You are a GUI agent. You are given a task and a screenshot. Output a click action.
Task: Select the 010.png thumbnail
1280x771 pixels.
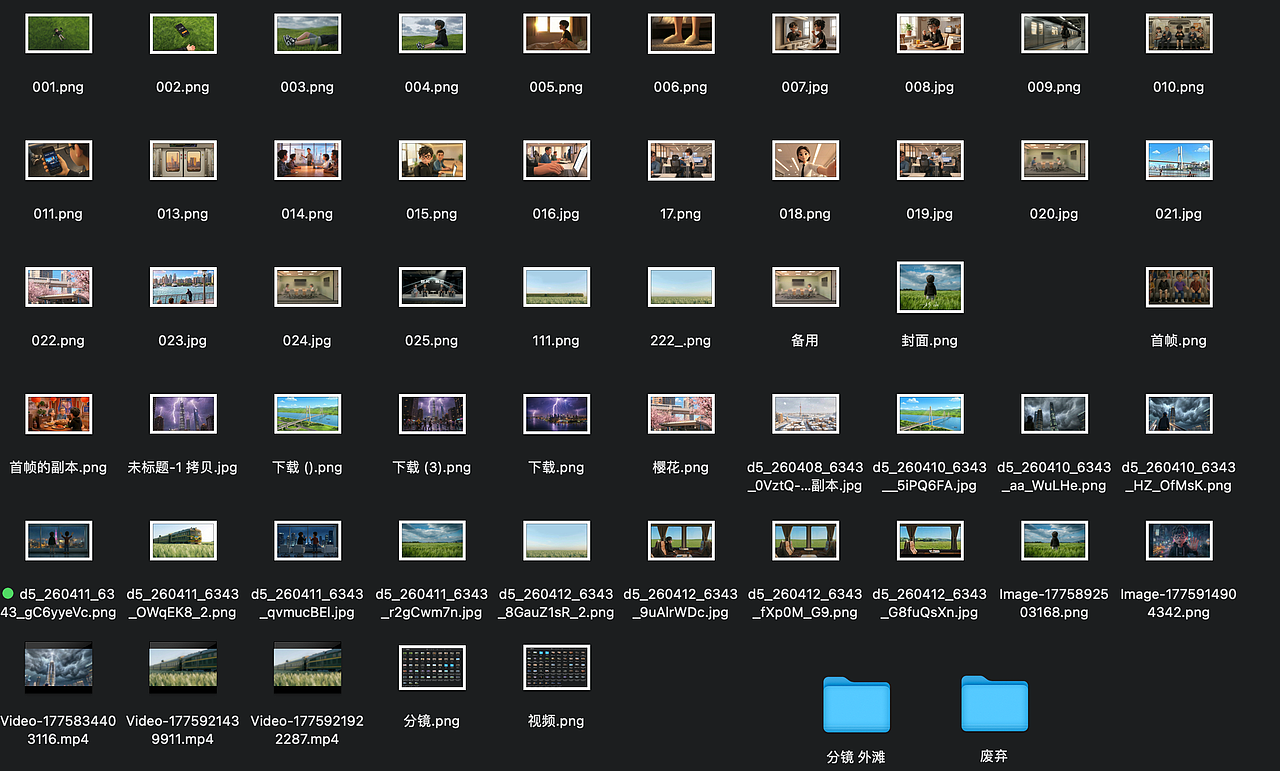[1179, 33]
